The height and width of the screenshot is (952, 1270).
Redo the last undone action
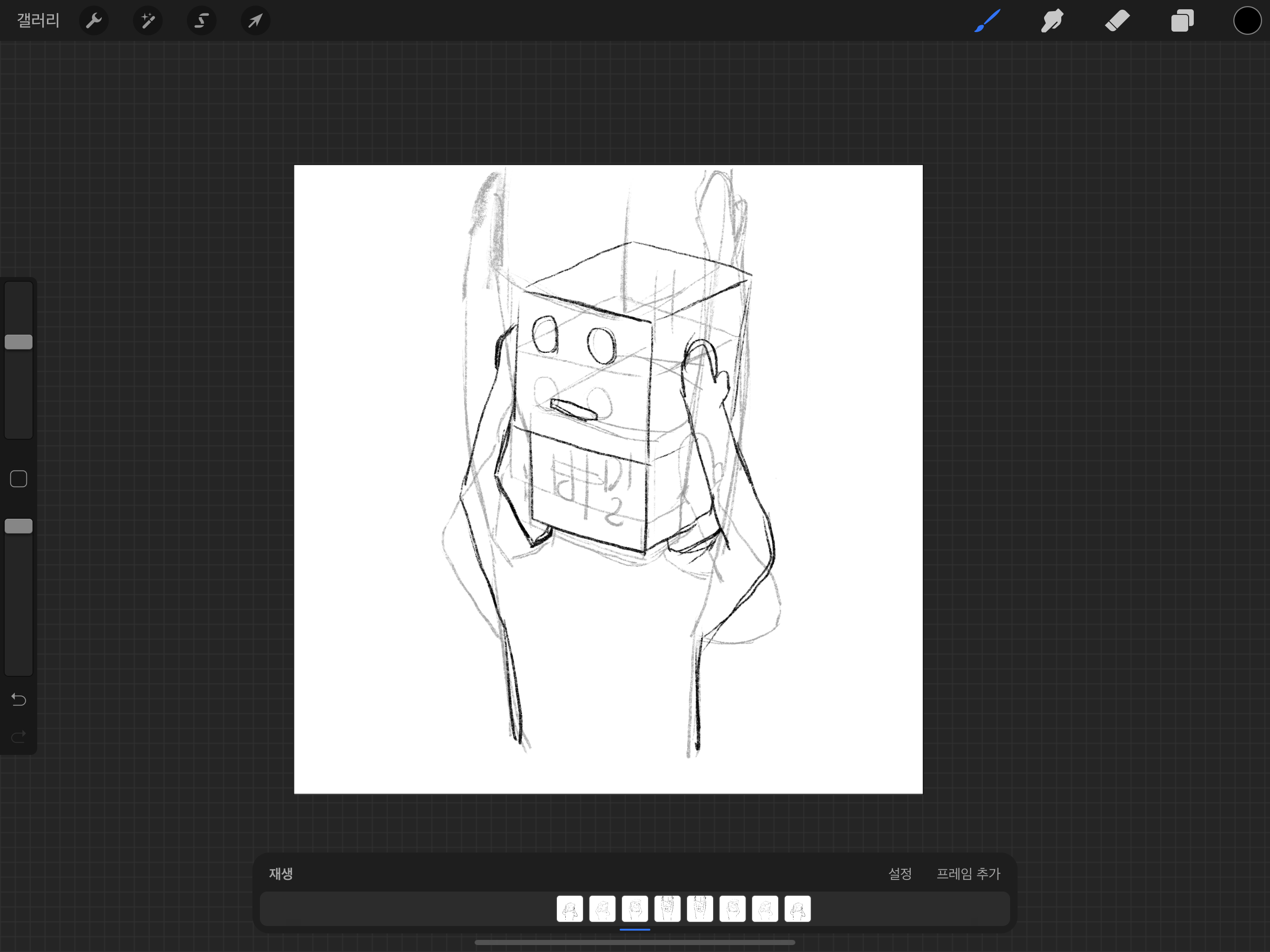click(19, 736)
